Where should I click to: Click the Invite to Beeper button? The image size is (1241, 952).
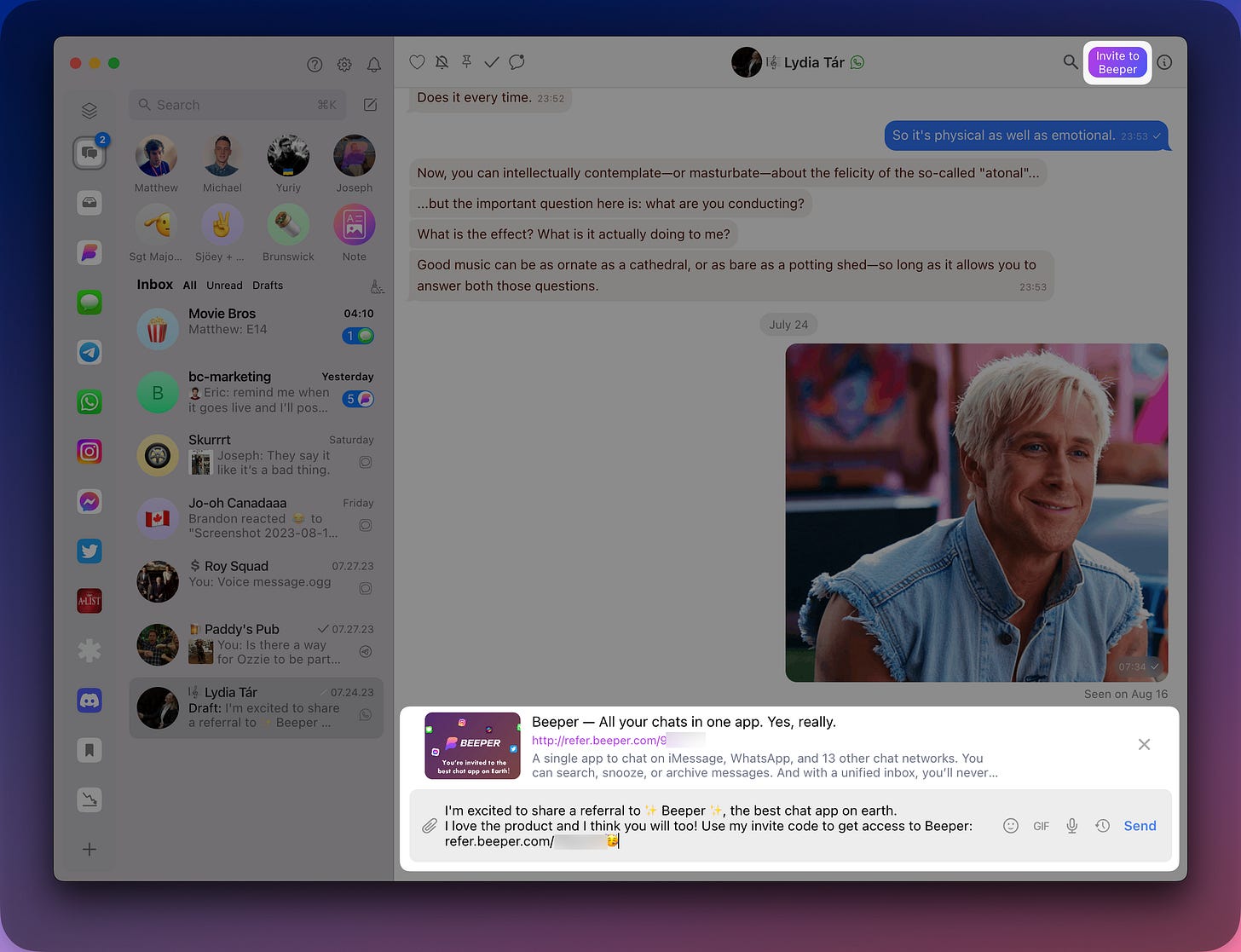[1117, 62]
